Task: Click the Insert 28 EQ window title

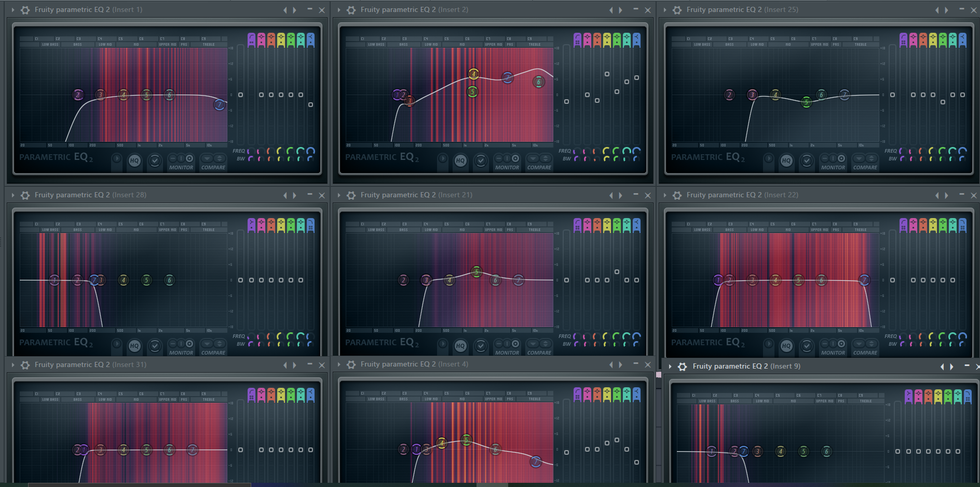Action: 90,195
